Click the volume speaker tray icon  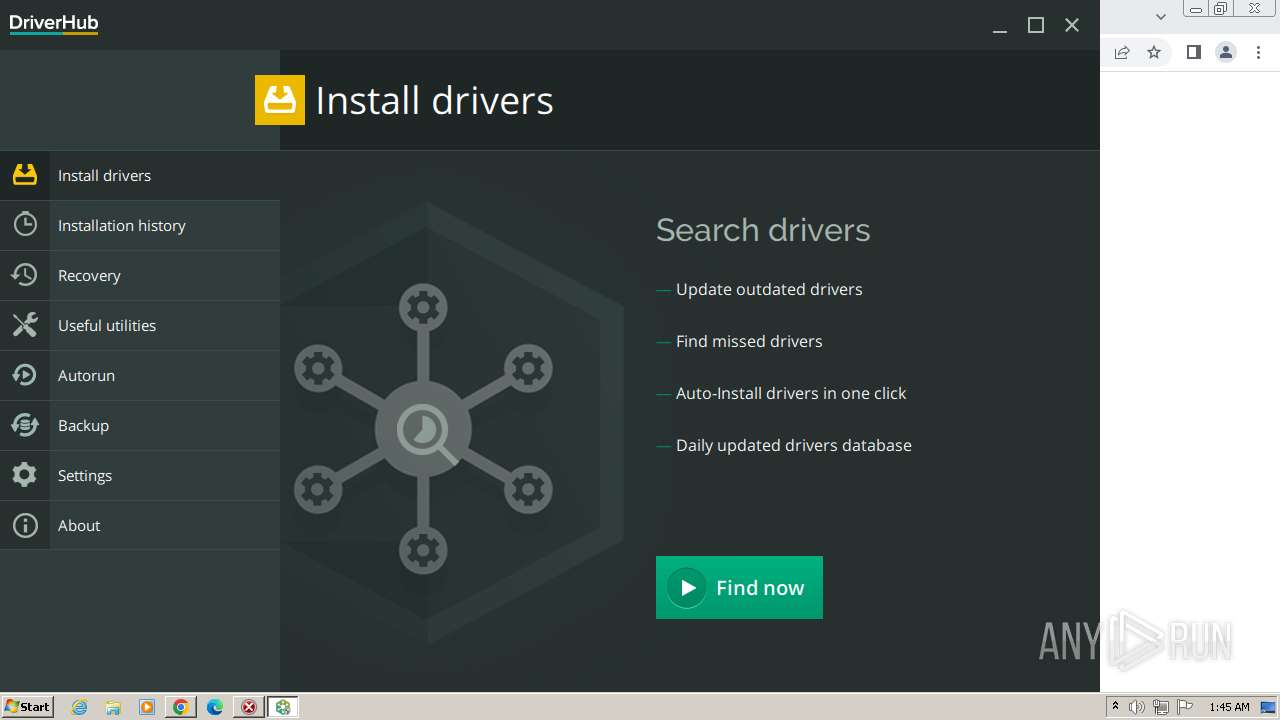pyautogui.click(x=1137, y=707)
